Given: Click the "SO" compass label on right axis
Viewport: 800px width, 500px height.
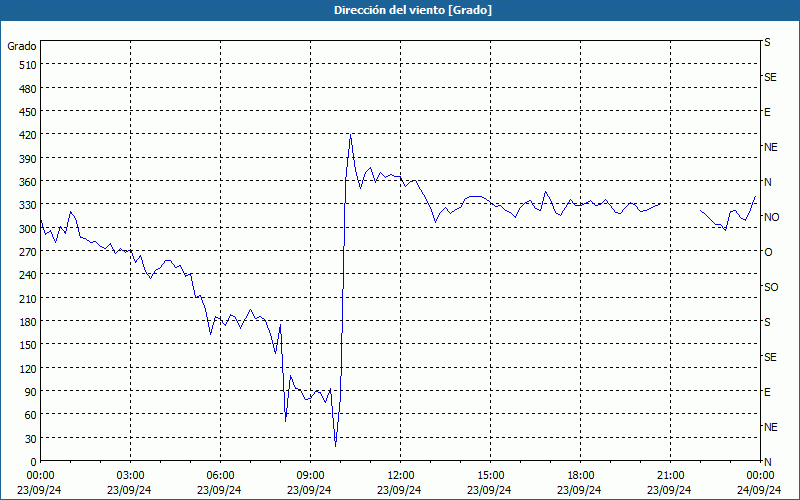Looking at the screenshot, I should (771, 287).
